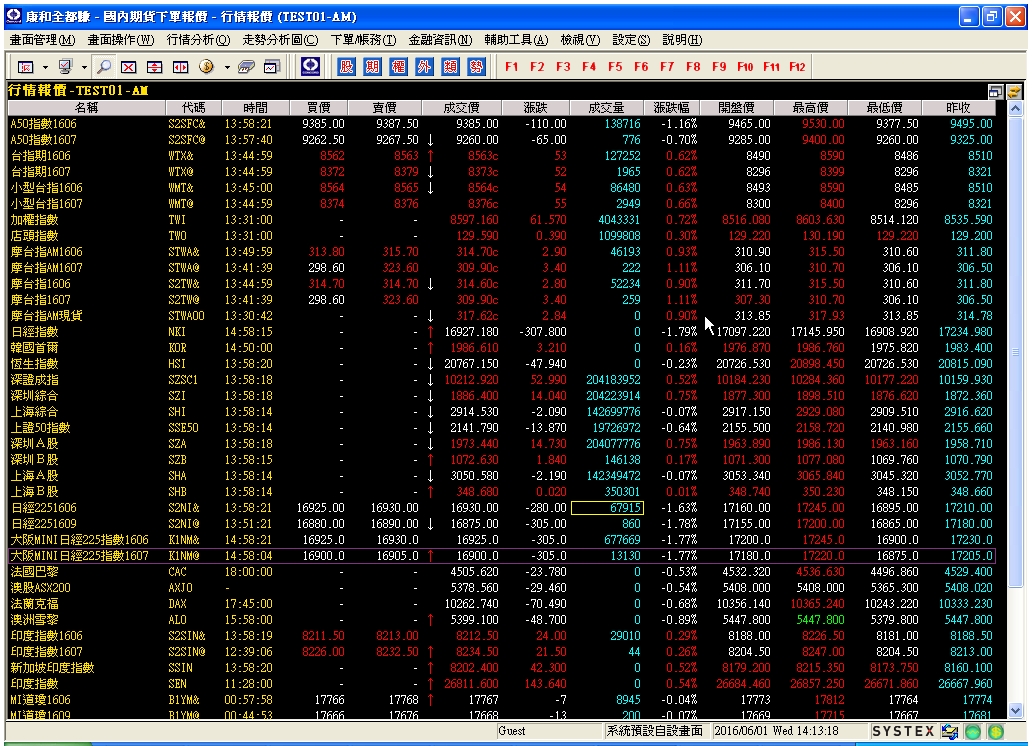This screenshot has width=1032, height=746.
Task: Click the 上證50指數 name cell
Action: click(40, 428)
